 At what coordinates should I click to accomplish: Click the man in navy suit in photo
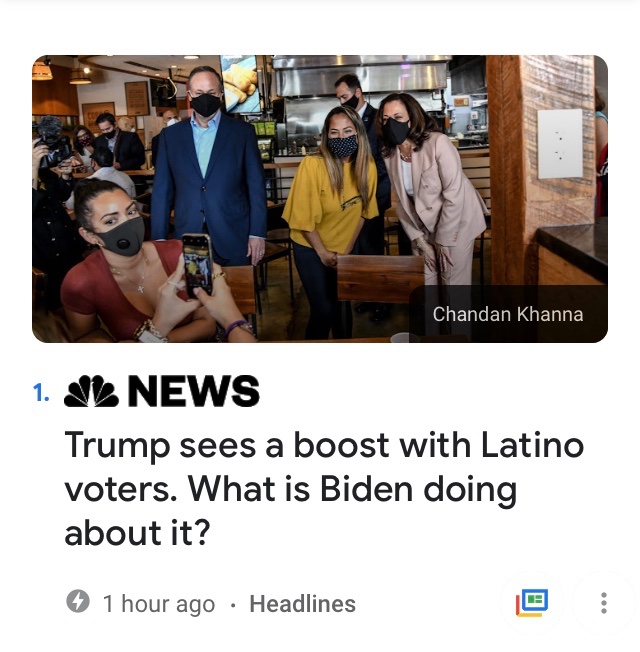pyautogui.click(x=209, y=166)
